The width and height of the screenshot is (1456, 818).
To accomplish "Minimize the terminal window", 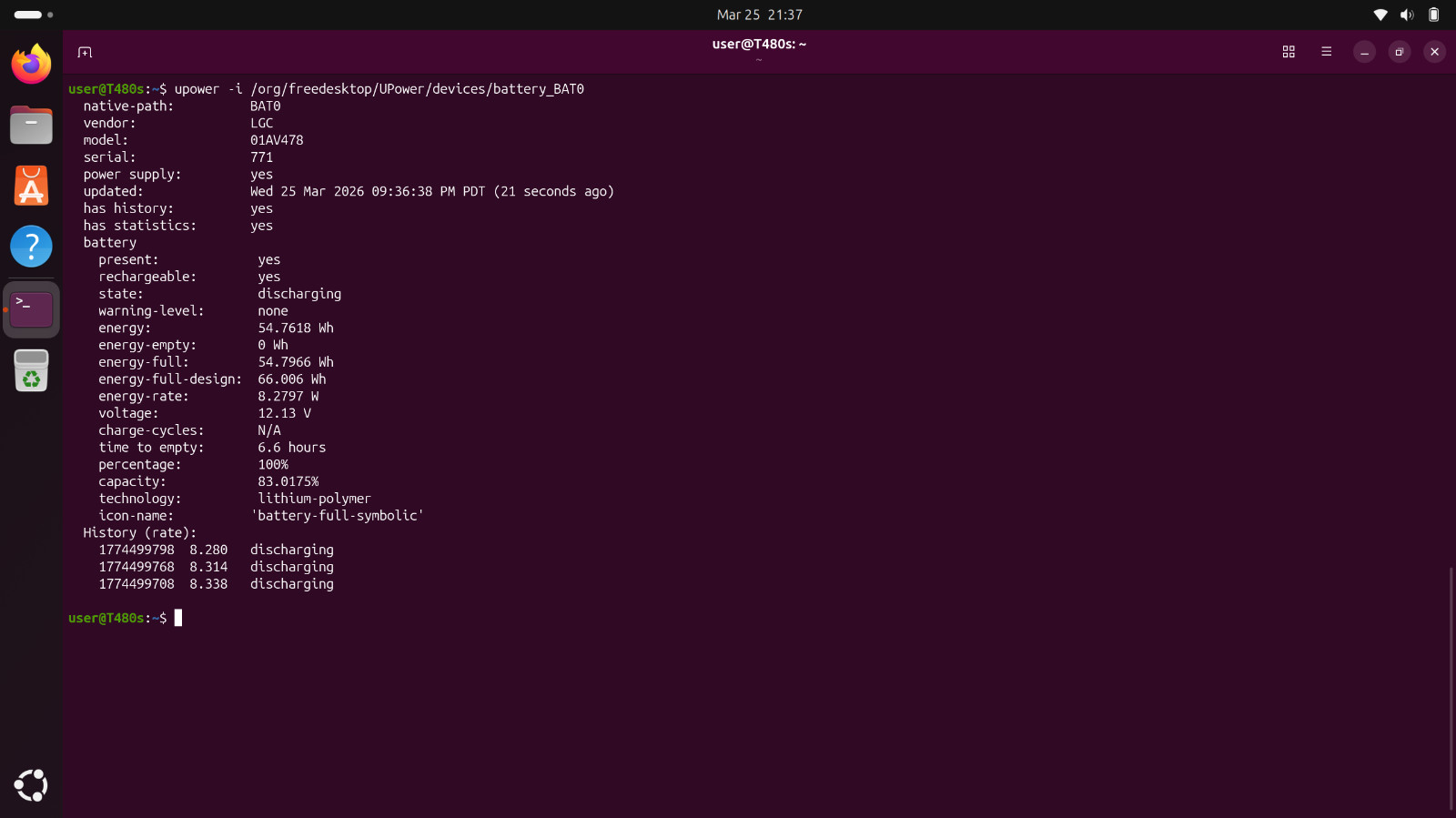I will tap(1363, 52).
